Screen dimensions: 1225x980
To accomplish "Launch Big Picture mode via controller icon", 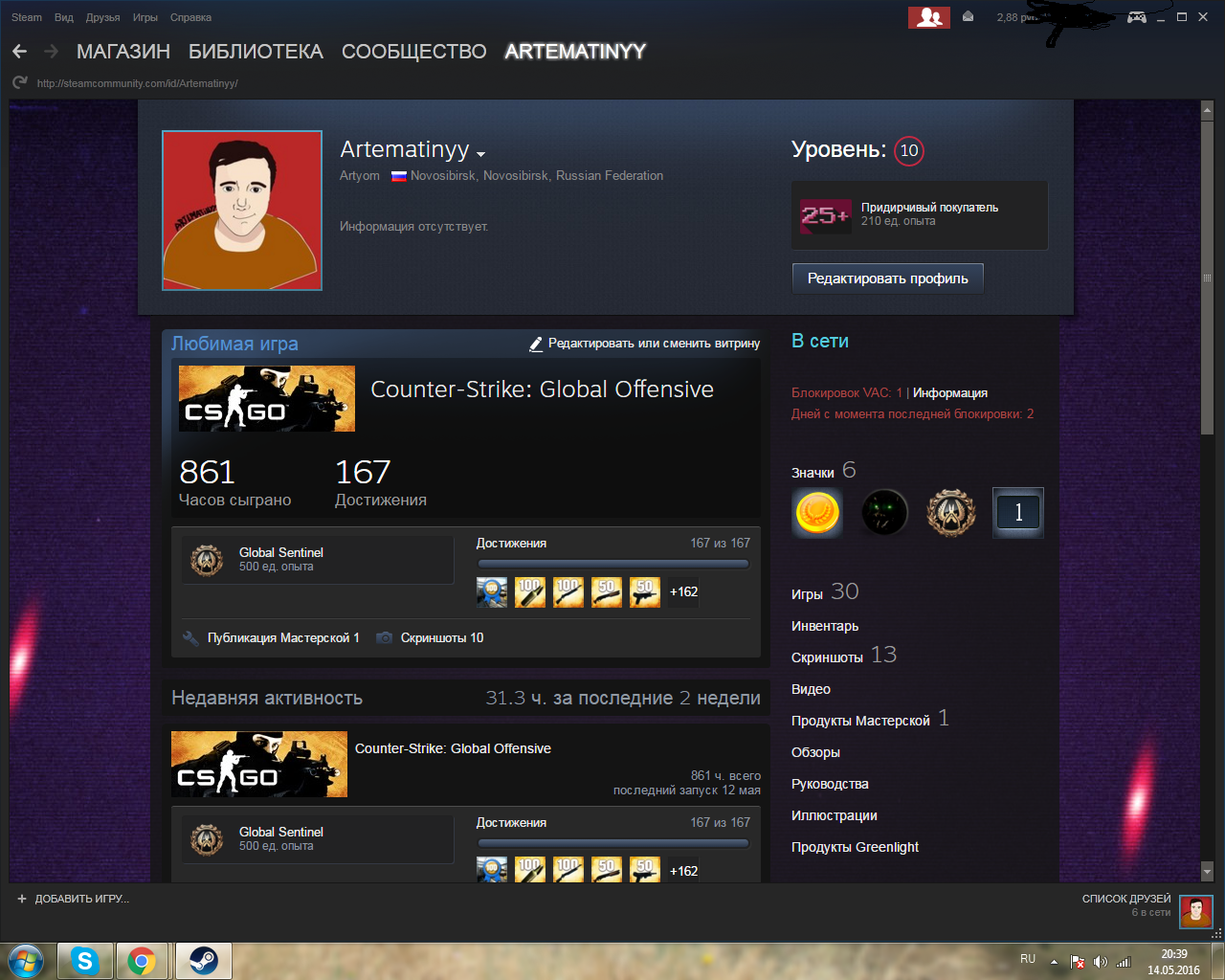I will [1137, 17].
